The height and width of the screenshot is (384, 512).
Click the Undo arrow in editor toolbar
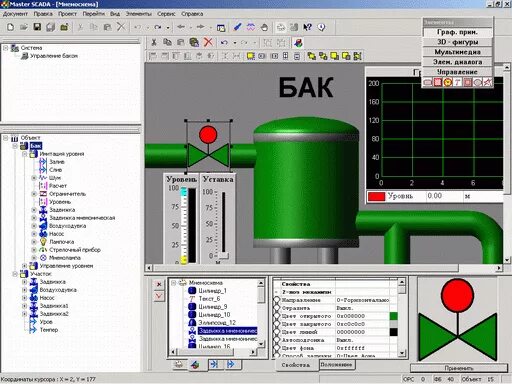click(224, 42)
